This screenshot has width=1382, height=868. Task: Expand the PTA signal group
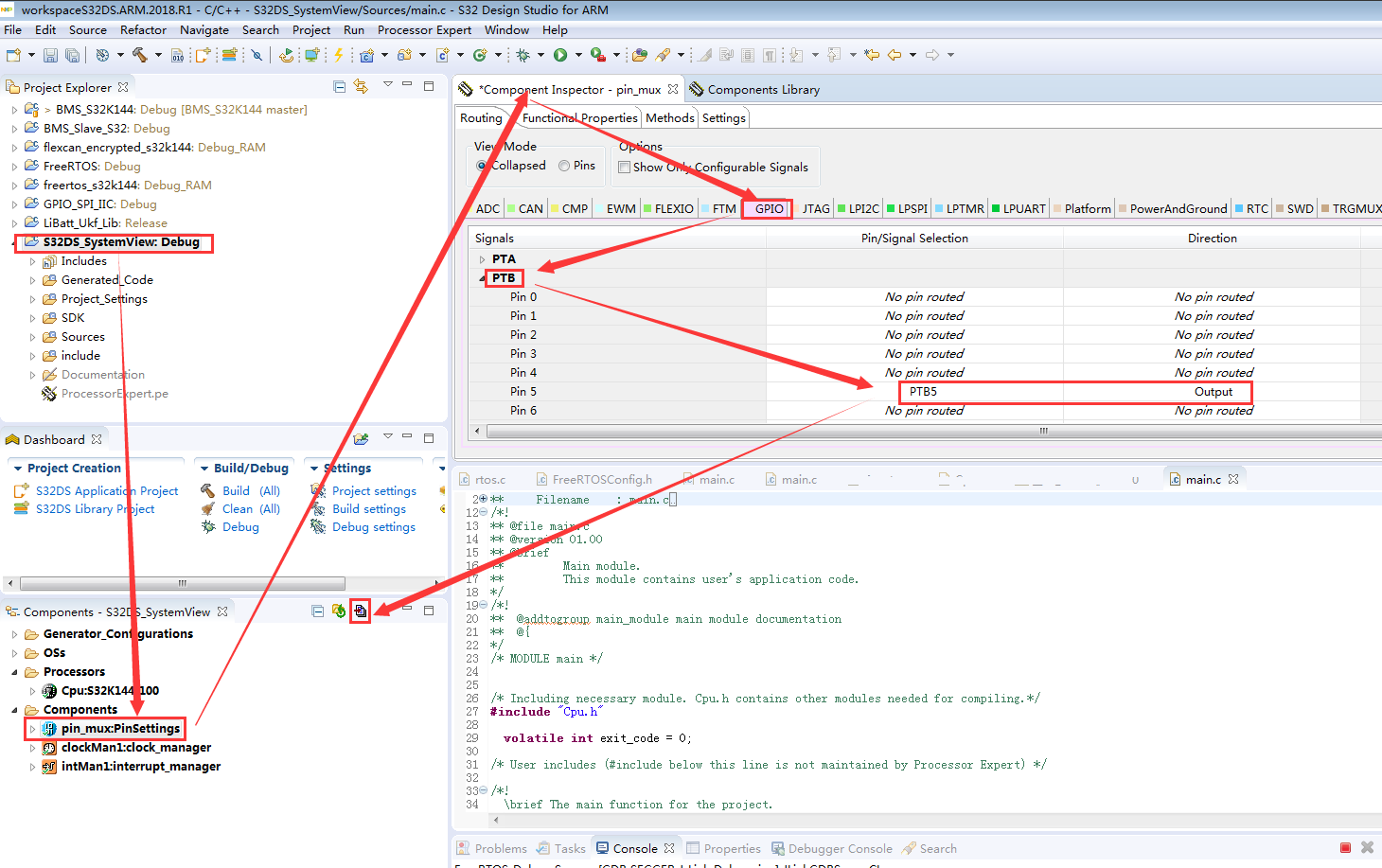pos(482,259)
